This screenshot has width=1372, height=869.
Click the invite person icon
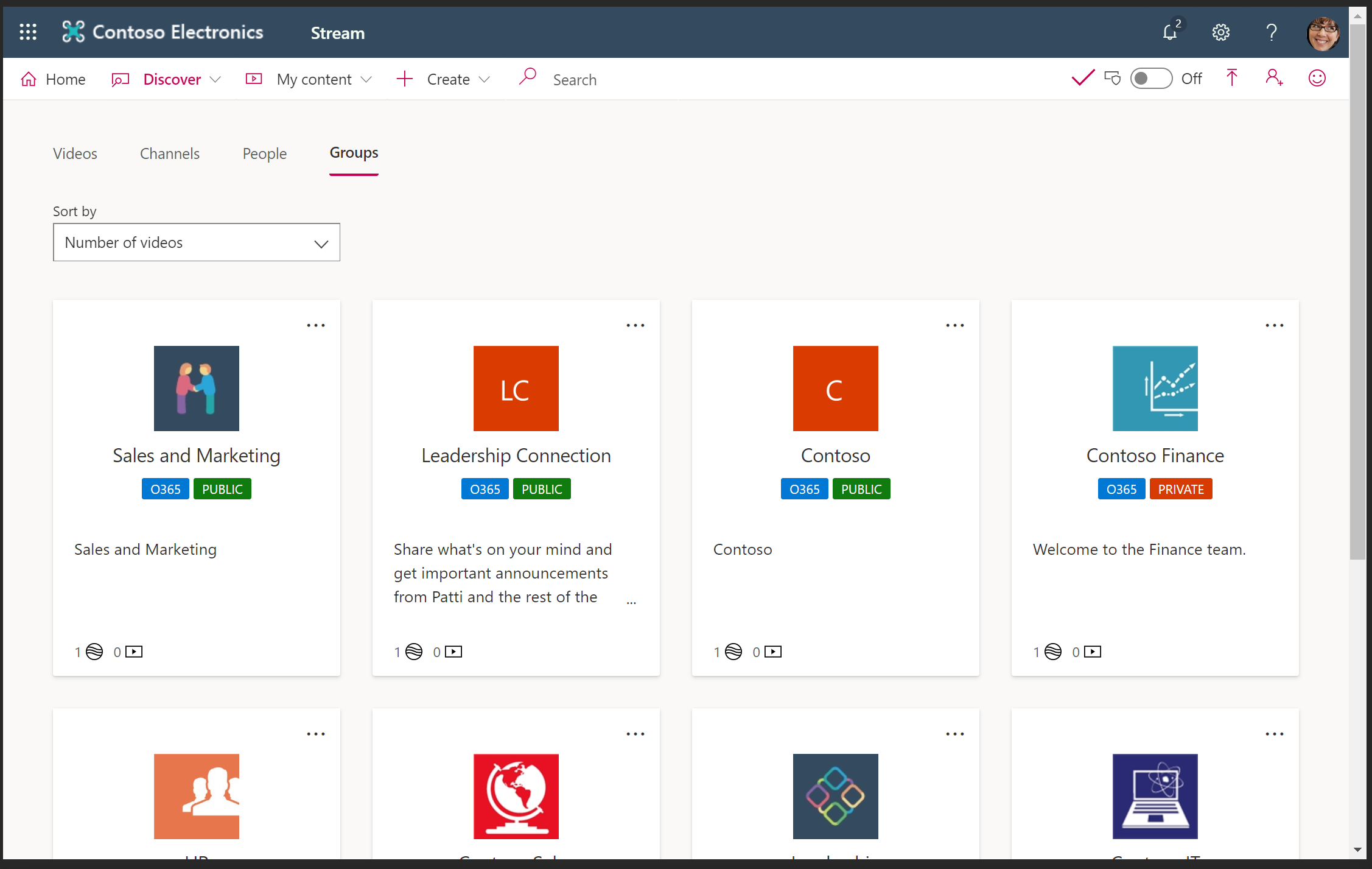(x=1274, y=78)
